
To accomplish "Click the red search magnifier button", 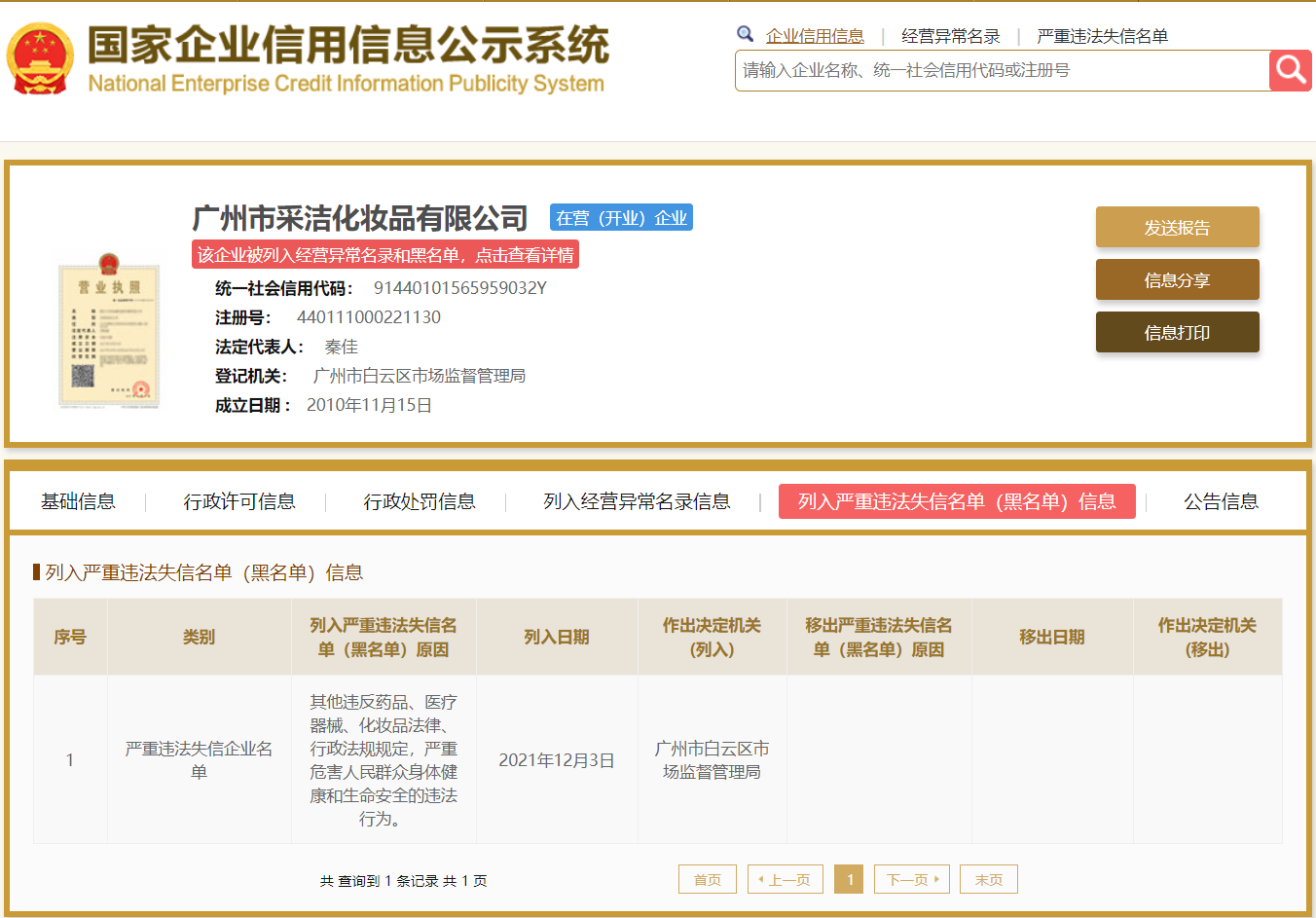I will (1291, 70).
